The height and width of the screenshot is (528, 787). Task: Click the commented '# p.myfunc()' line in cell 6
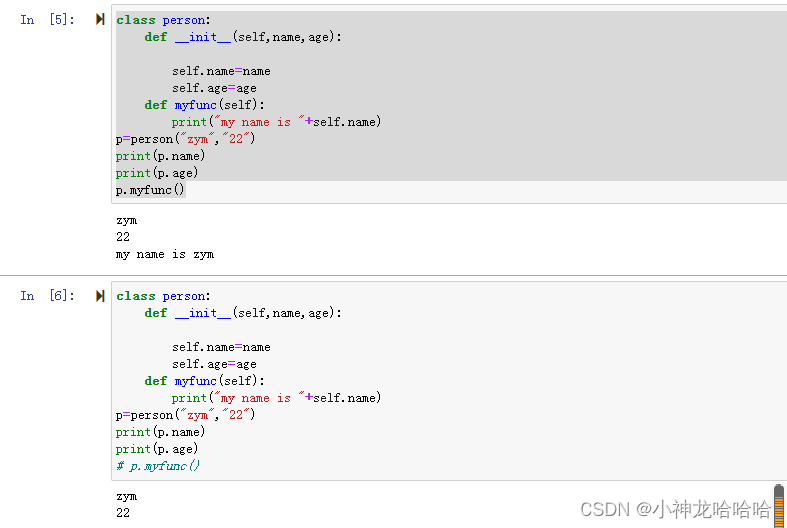click(158, 466)
